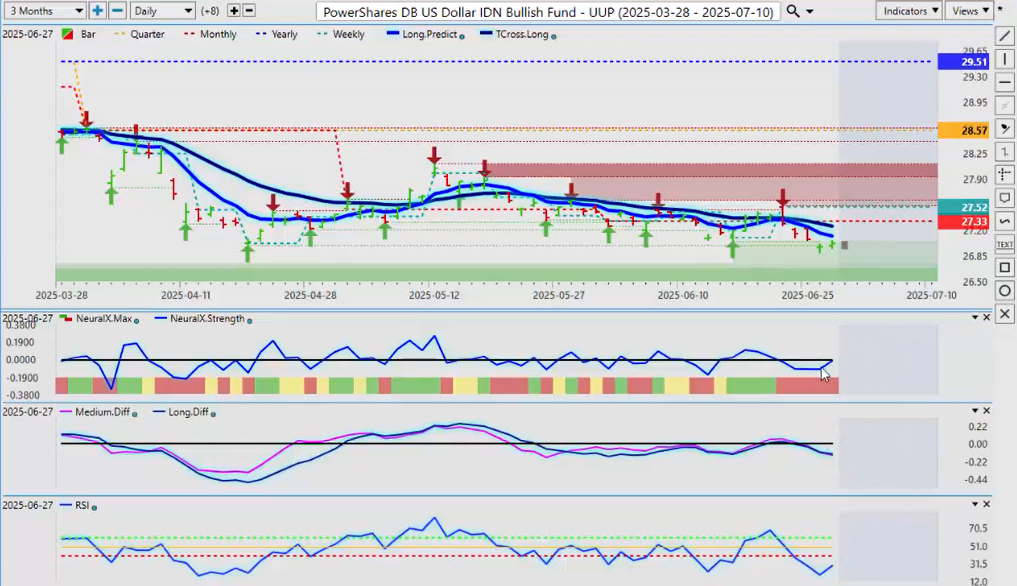Open the Views menu
Viewport: 1017px width, 586px height.
coord(969,11)
